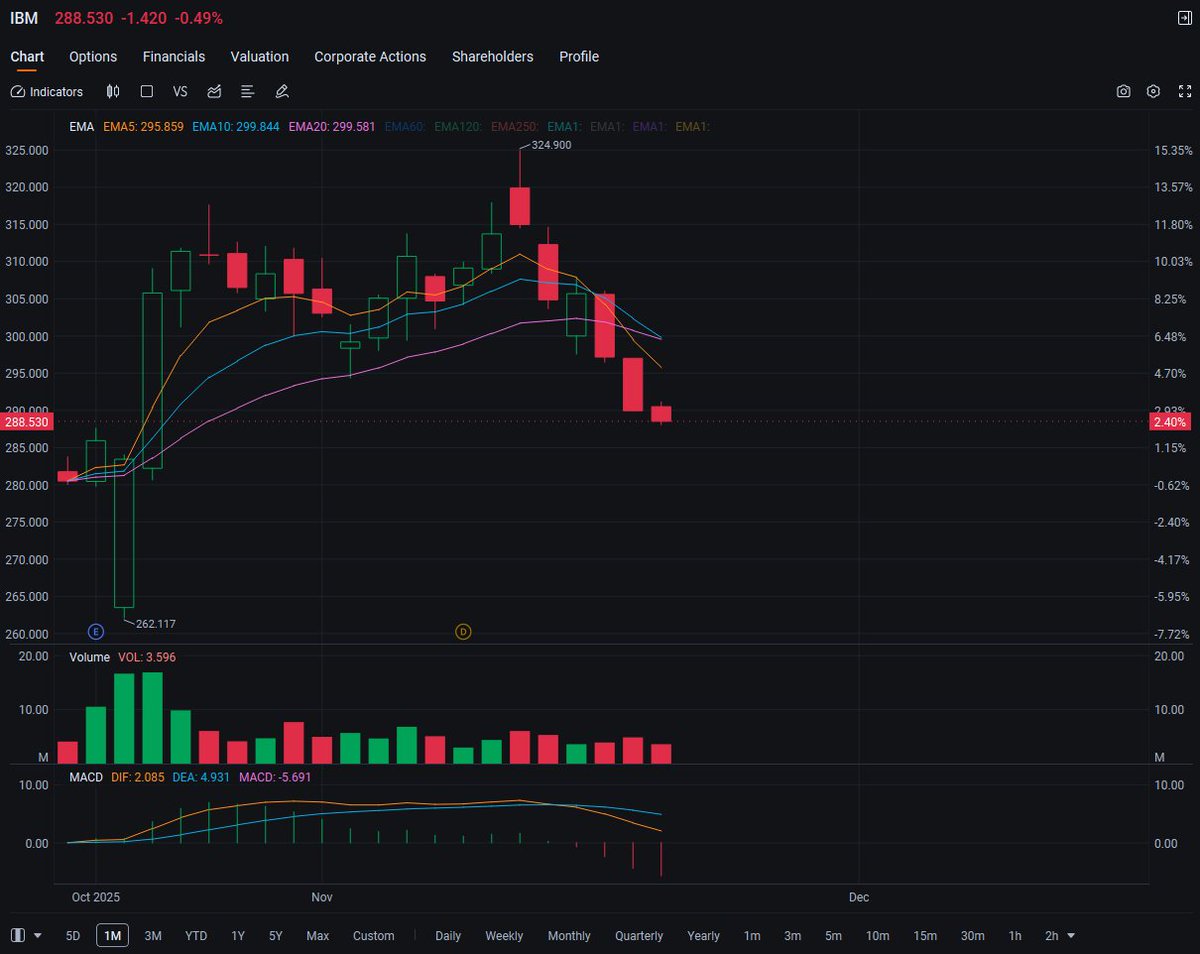
Task: Click the chart events icon
Action: click(214, 91)
